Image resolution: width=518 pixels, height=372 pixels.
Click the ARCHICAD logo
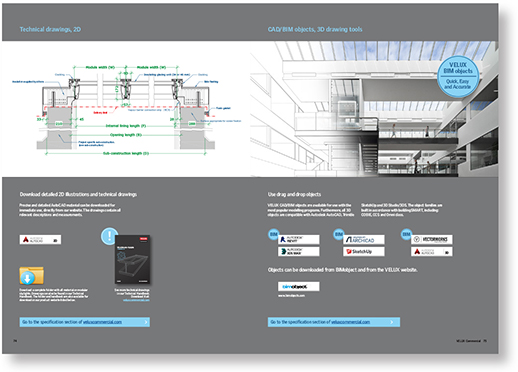pos(364,239)
